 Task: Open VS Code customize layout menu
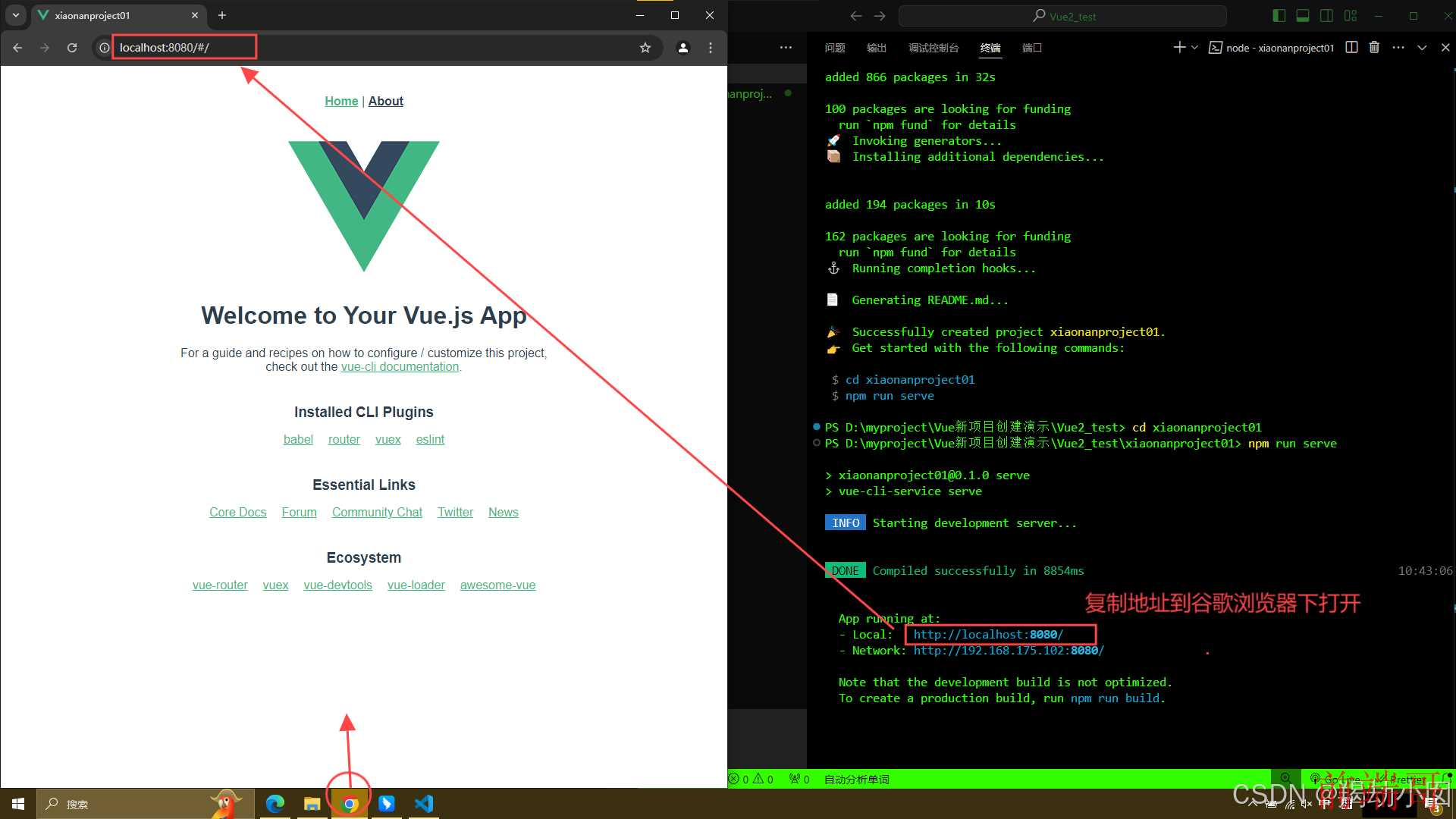click(x=1351, y=16)
